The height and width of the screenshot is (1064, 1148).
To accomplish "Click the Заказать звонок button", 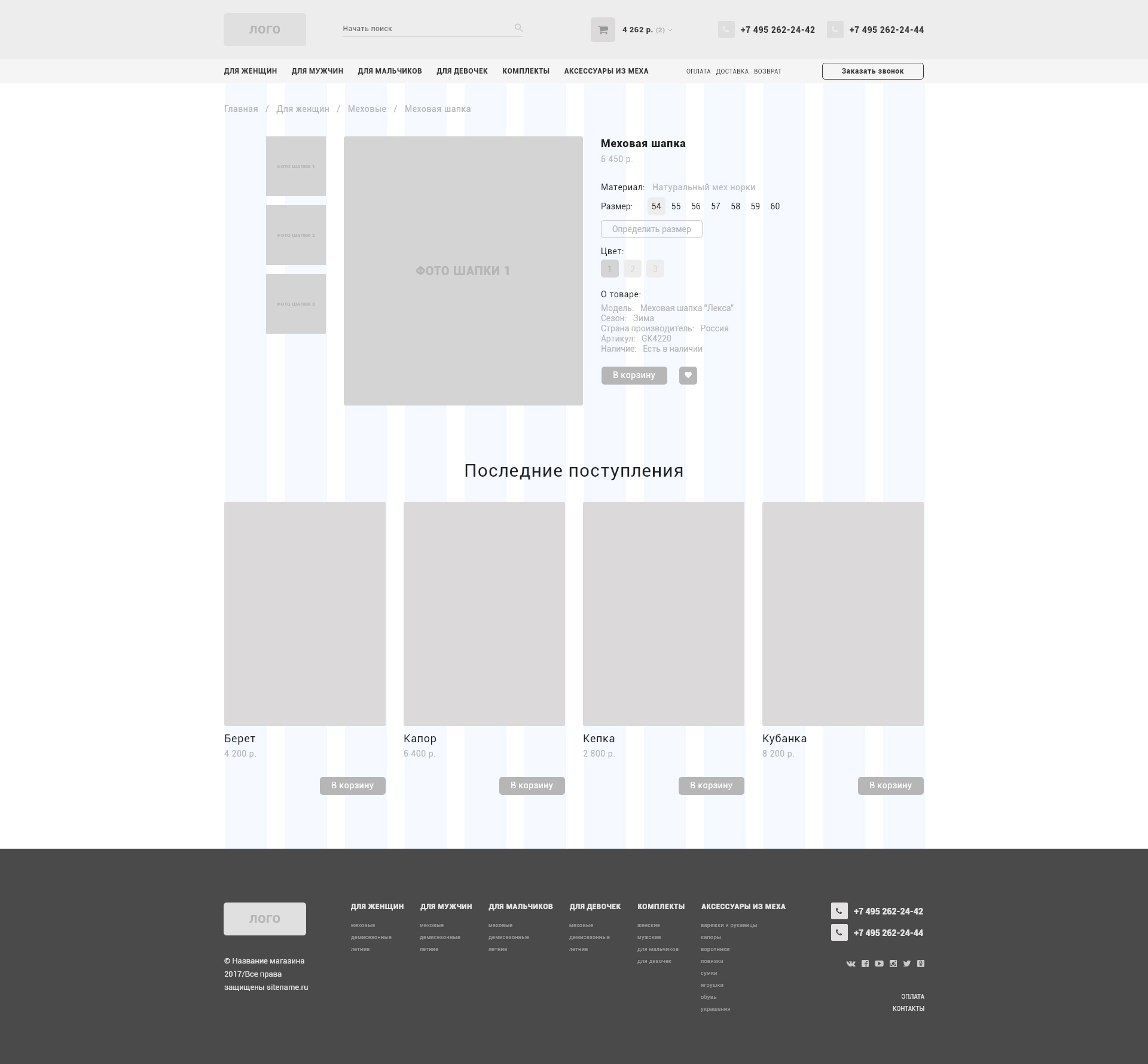I will [x=872, y=71].
